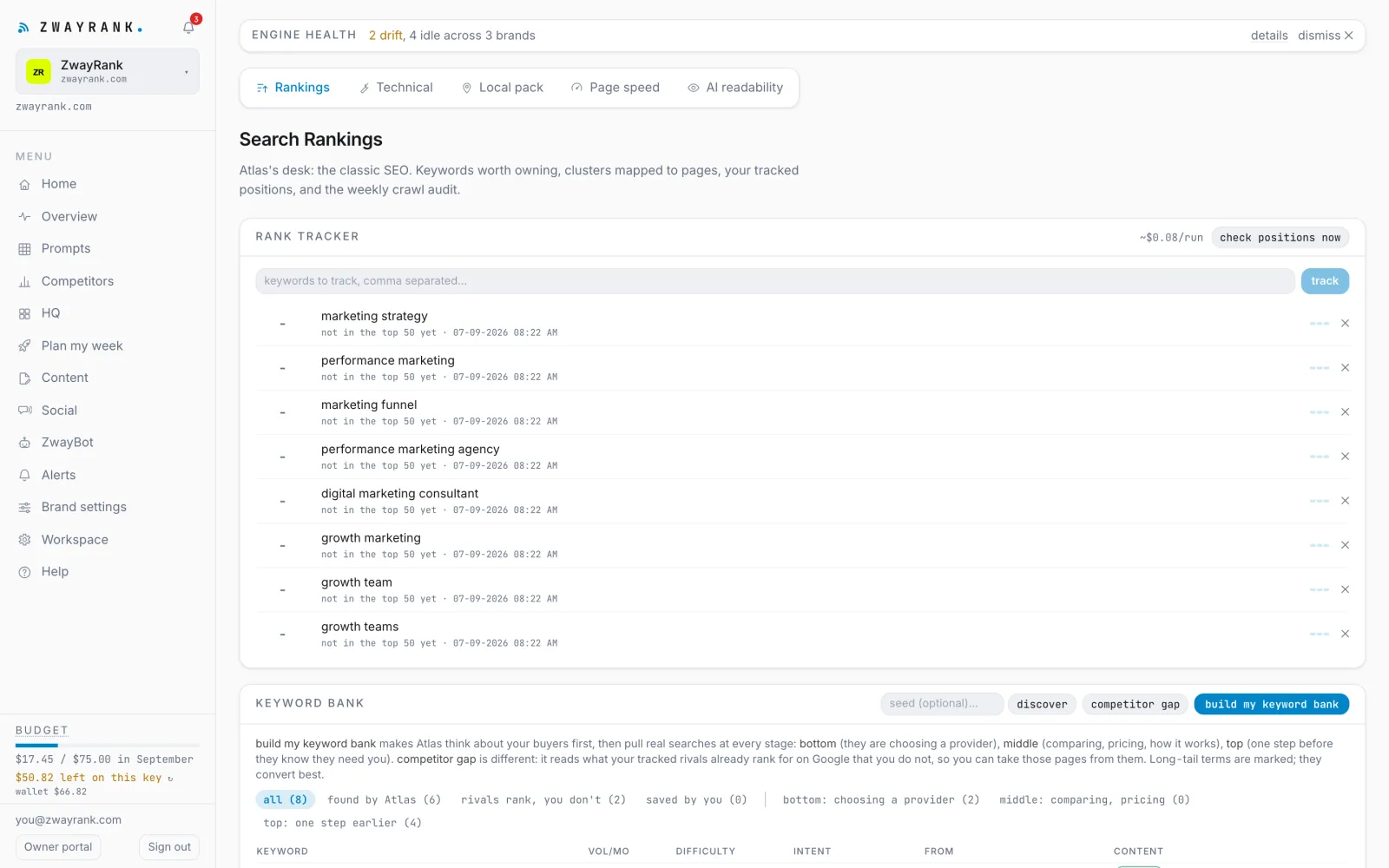Click the Plan my week rocket icon

click(24, 345)
